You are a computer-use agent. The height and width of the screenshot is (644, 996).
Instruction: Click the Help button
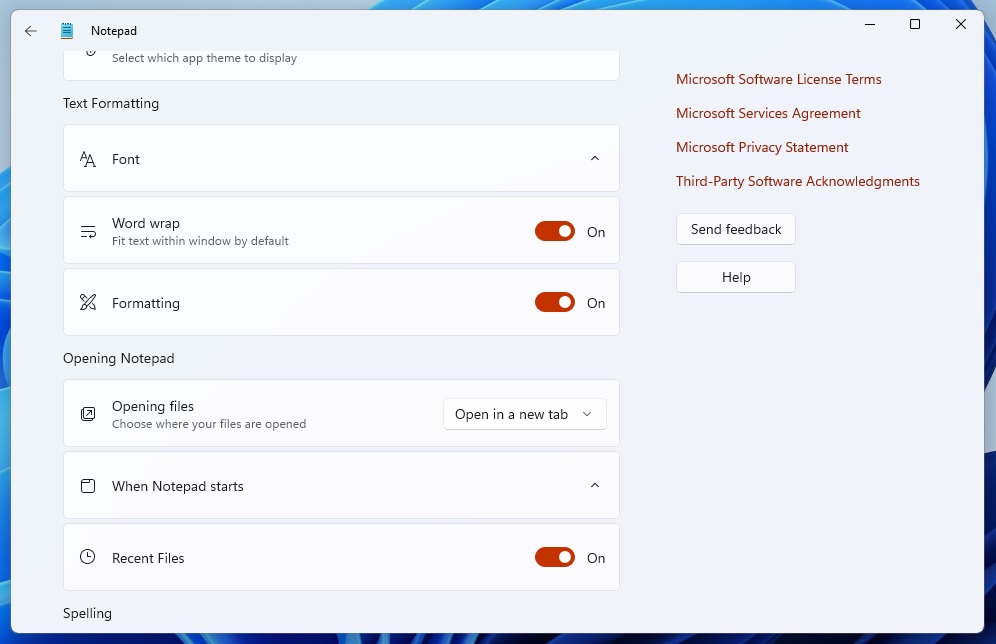tap(735, 277)
